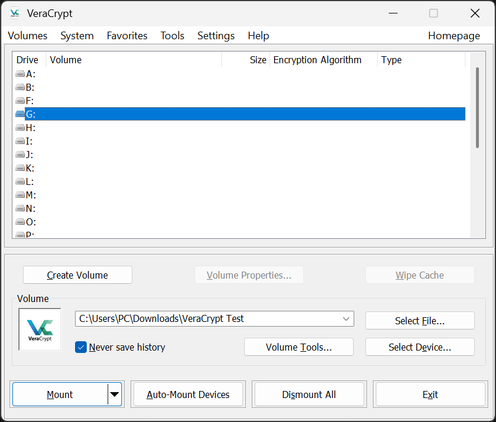The image size is (496, 422).
Task: Click the drive icon for M:
Action: [x=20, y=195]
